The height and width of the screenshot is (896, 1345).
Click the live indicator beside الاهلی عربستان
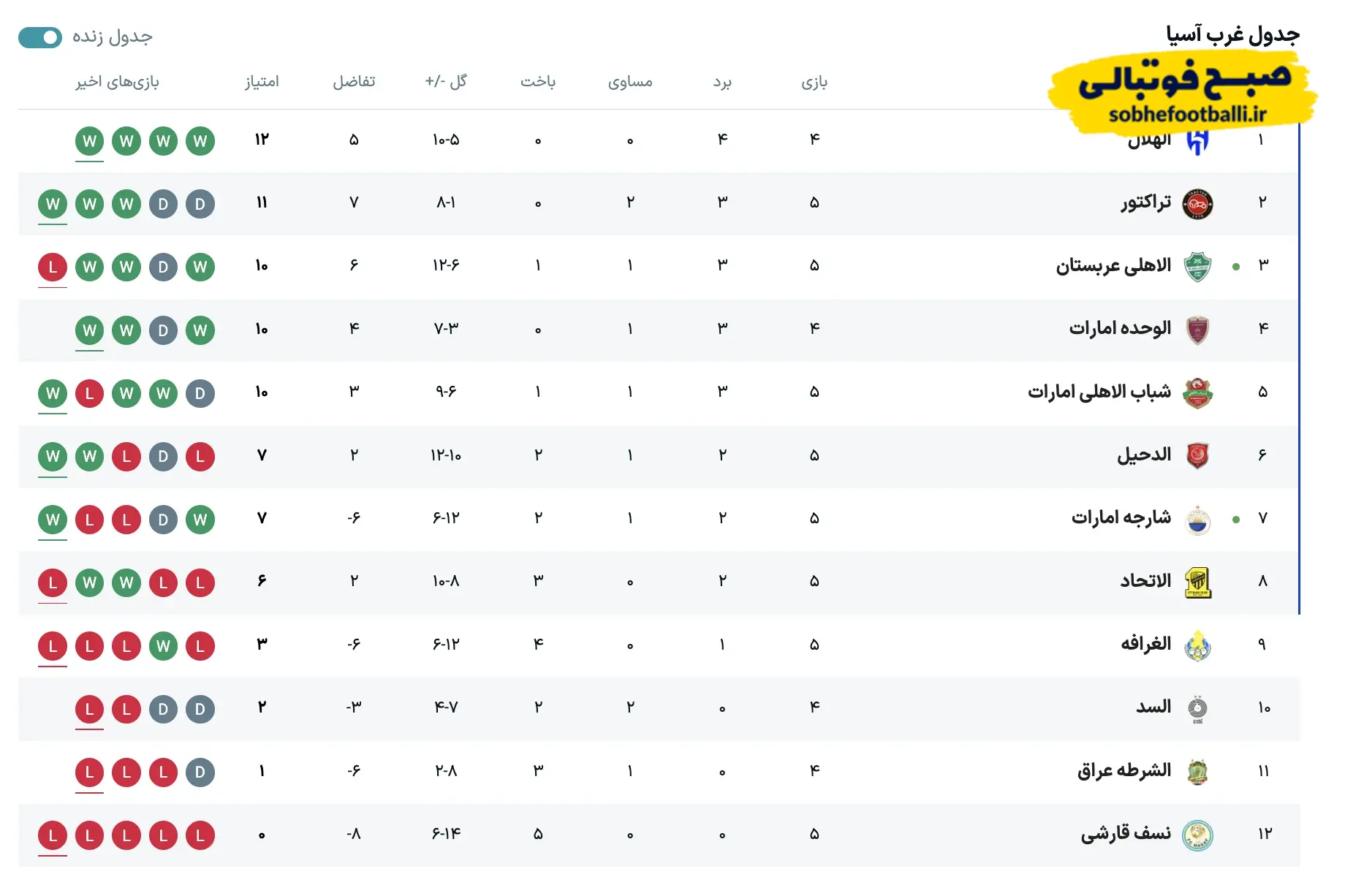[x=1236, y=267]
